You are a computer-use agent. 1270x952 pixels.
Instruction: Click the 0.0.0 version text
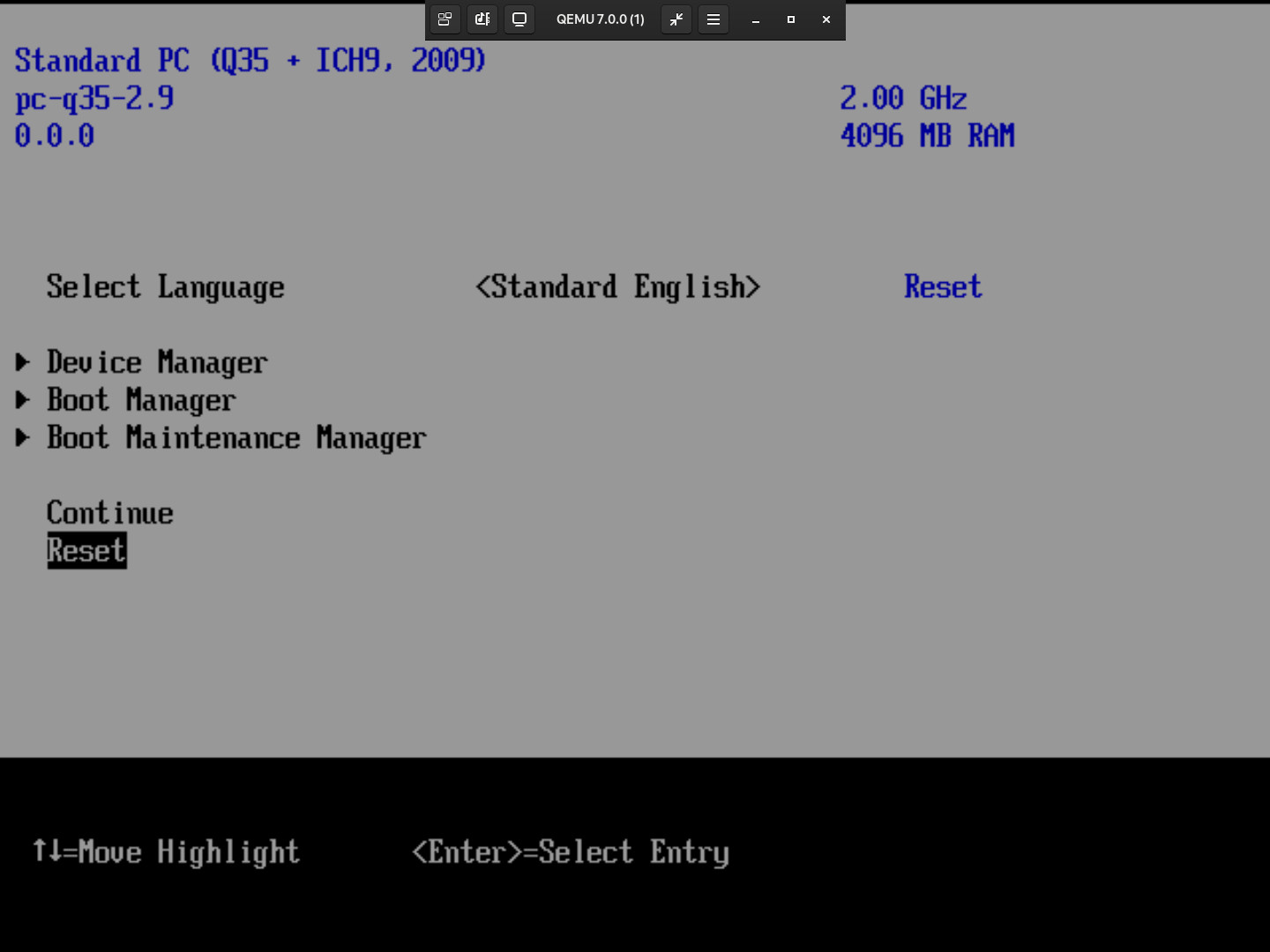(55, 136)
